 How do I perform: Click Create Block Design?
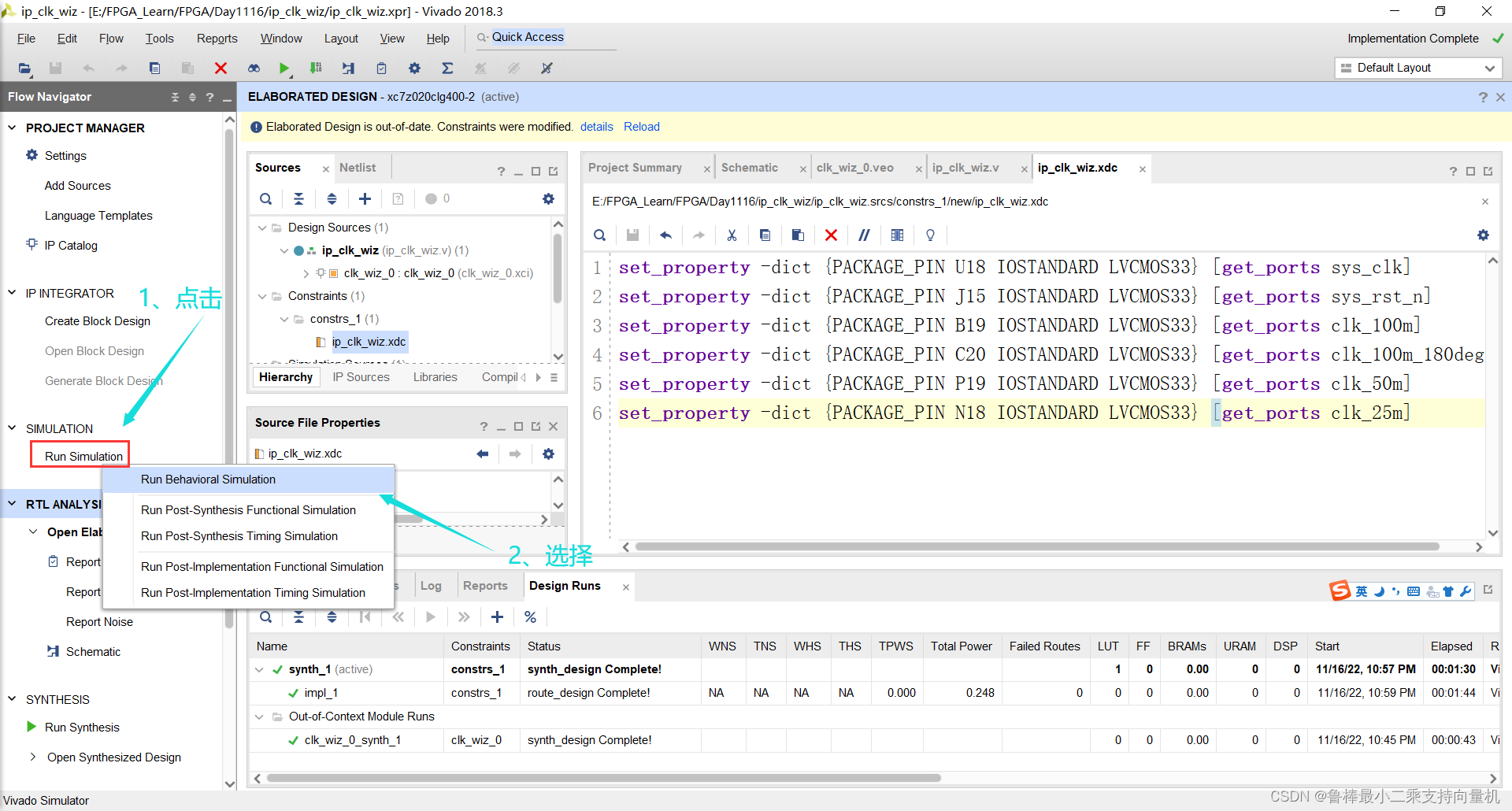[97, 321]
